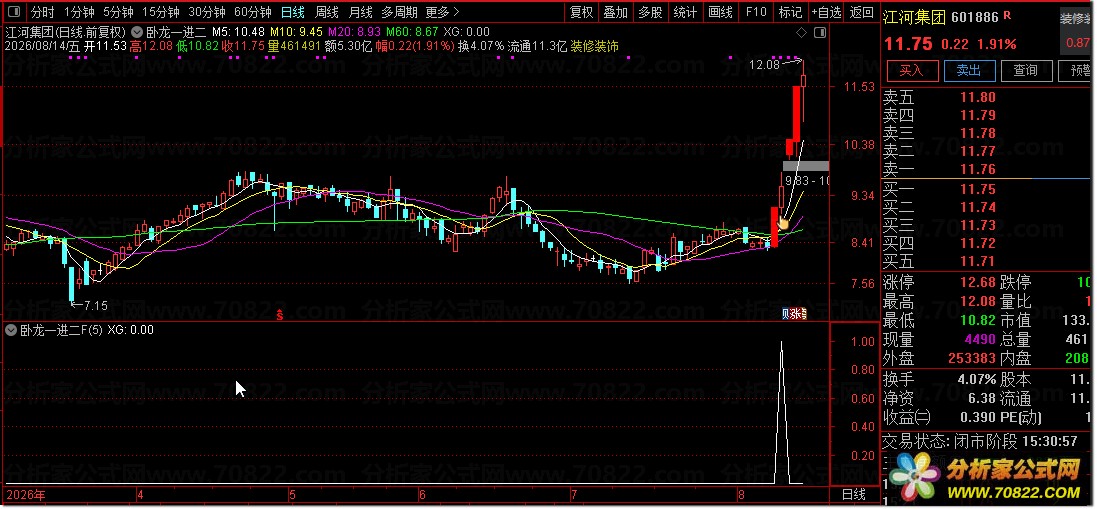Click the M60: 8.67 moving average label

click(412, 31)
